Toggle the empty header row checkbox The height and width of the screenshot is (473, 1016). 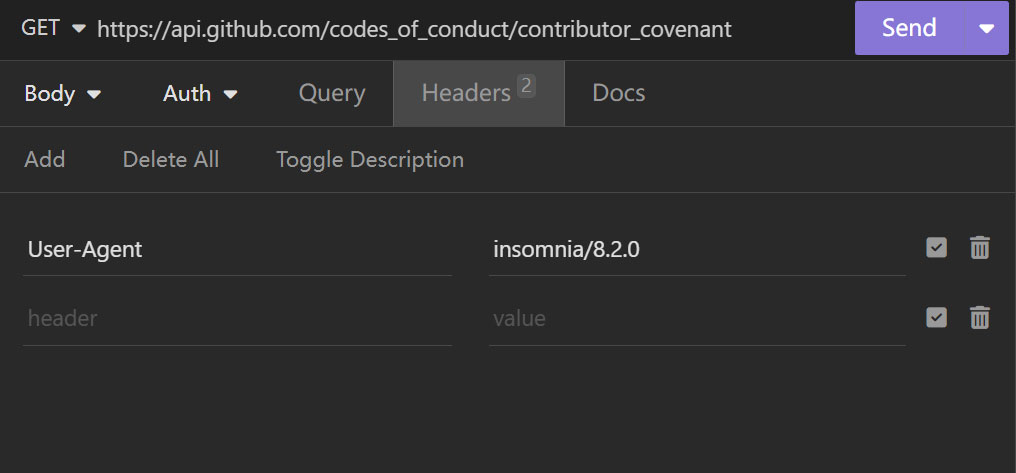pos(936,317)
